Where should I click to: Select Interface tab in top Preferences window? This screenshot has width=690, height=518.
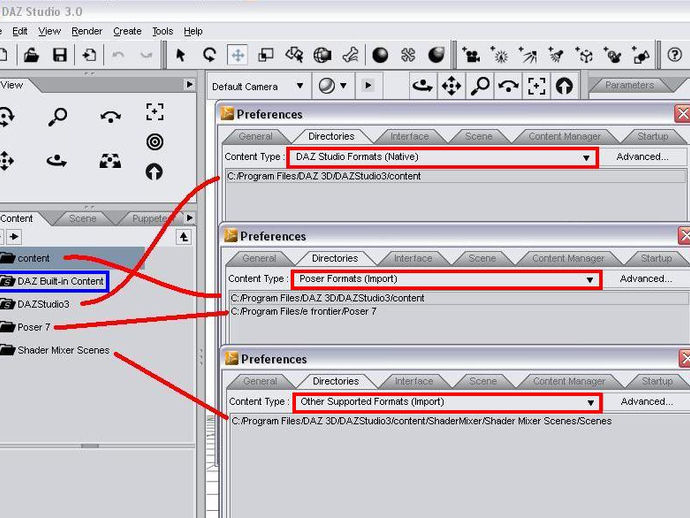(409, 136)
